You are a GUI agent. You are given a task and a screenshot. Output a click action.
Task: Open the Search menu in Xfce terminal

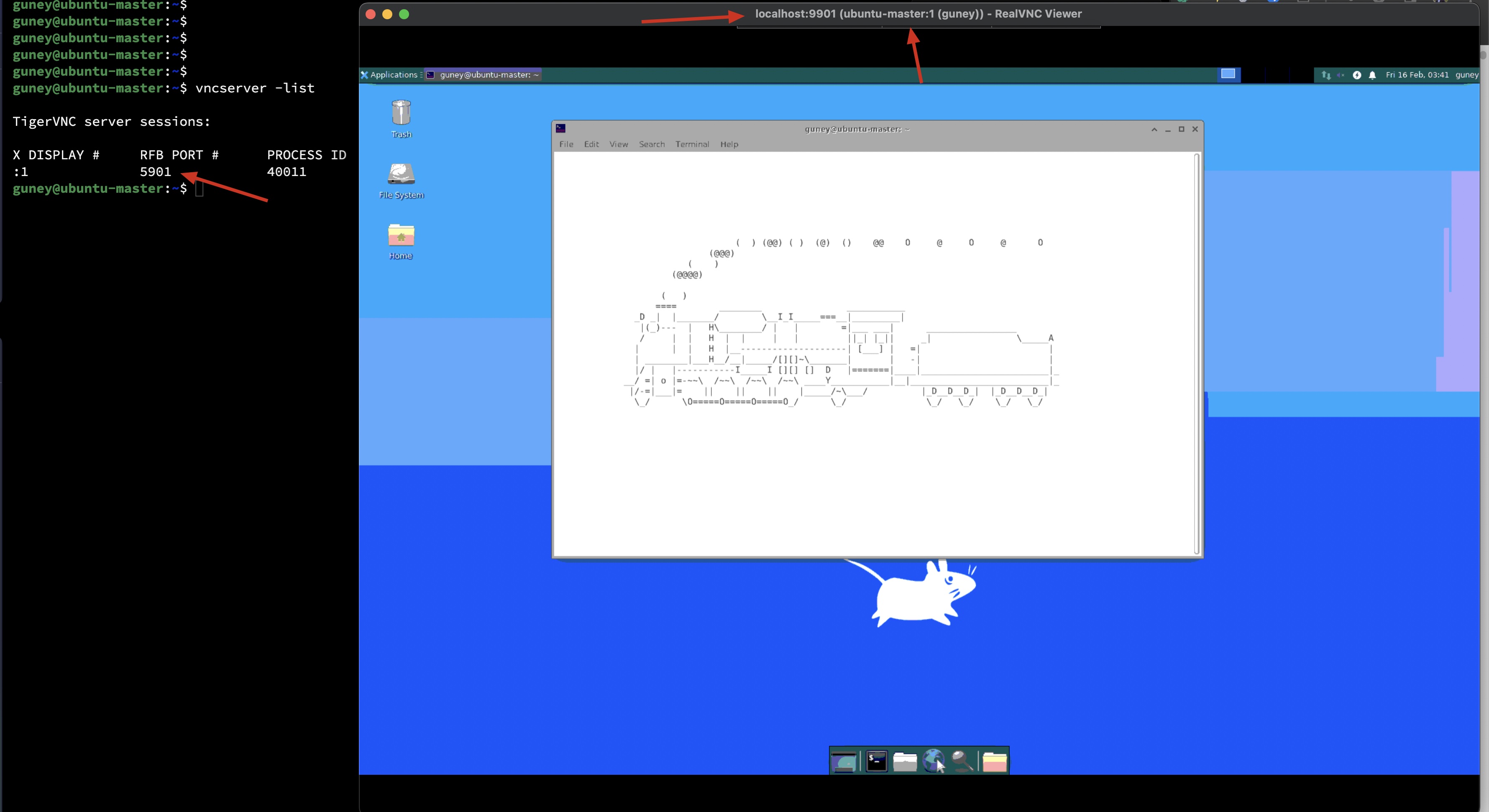click(652, 144)
